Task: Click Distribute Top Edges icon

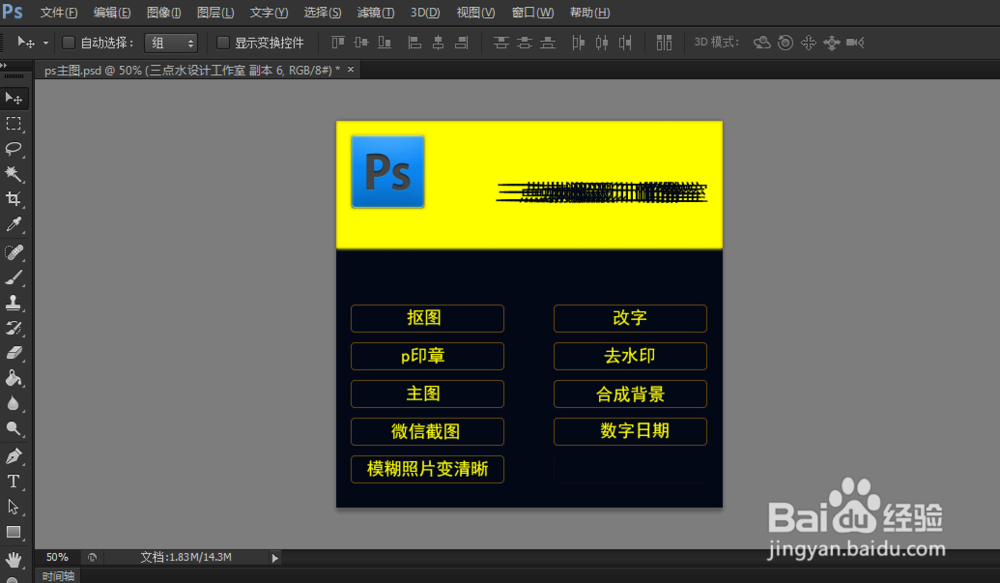Action: tap(501, 43)
